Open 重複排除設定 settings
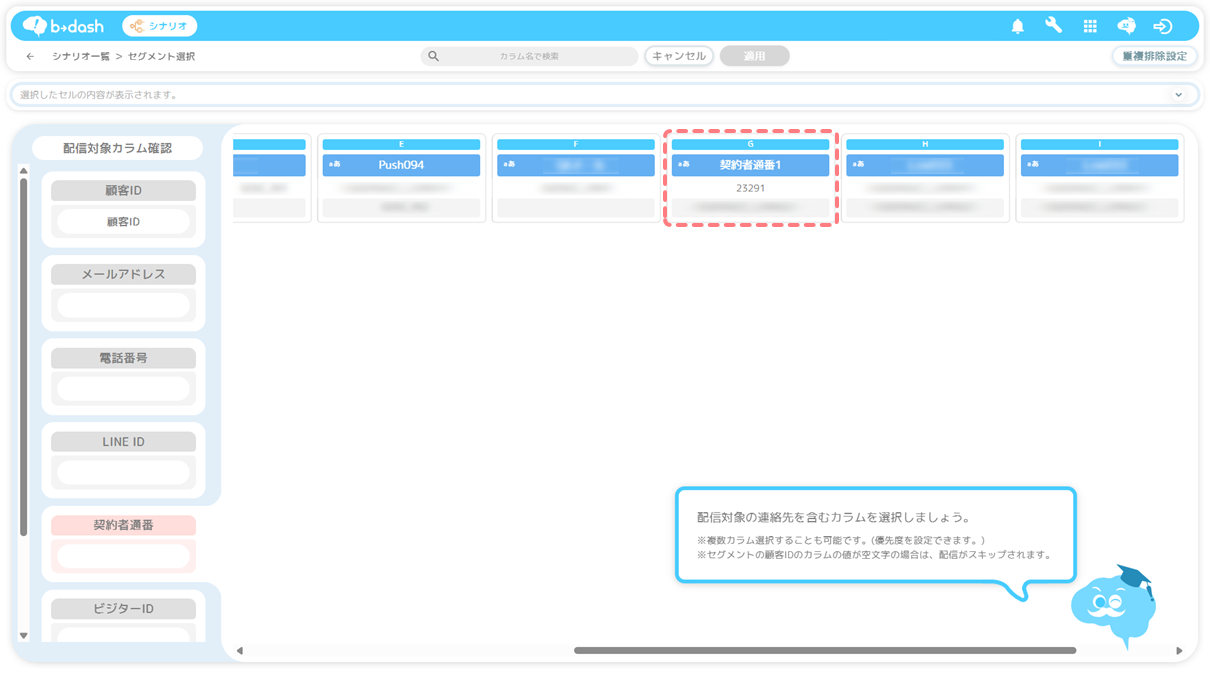Viewport: 1210px width, 680px height. [x=1154, y=57]
